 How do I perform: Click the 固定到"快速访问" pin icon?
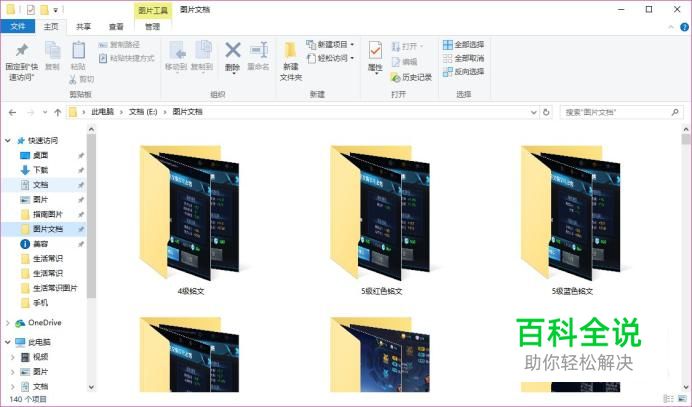(22, 50)
